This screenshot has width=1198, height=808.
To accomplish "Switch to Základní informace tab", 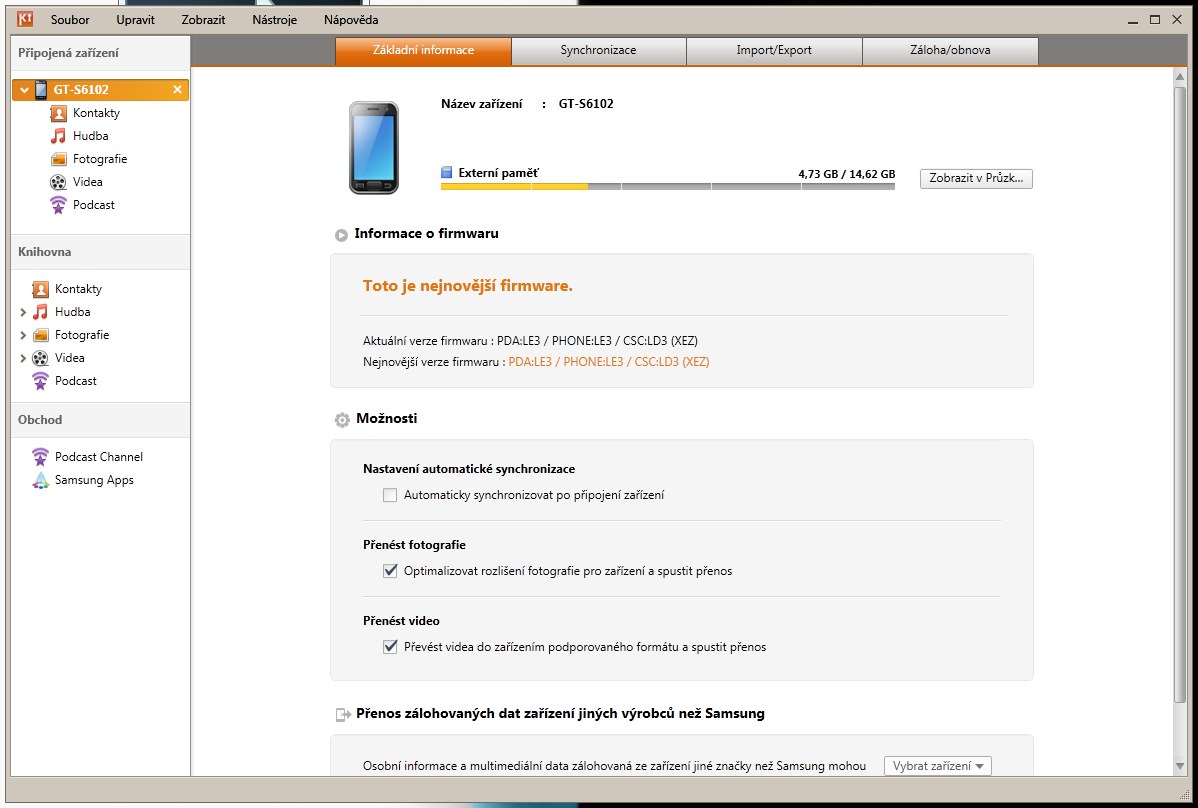I will coord(423,50).
